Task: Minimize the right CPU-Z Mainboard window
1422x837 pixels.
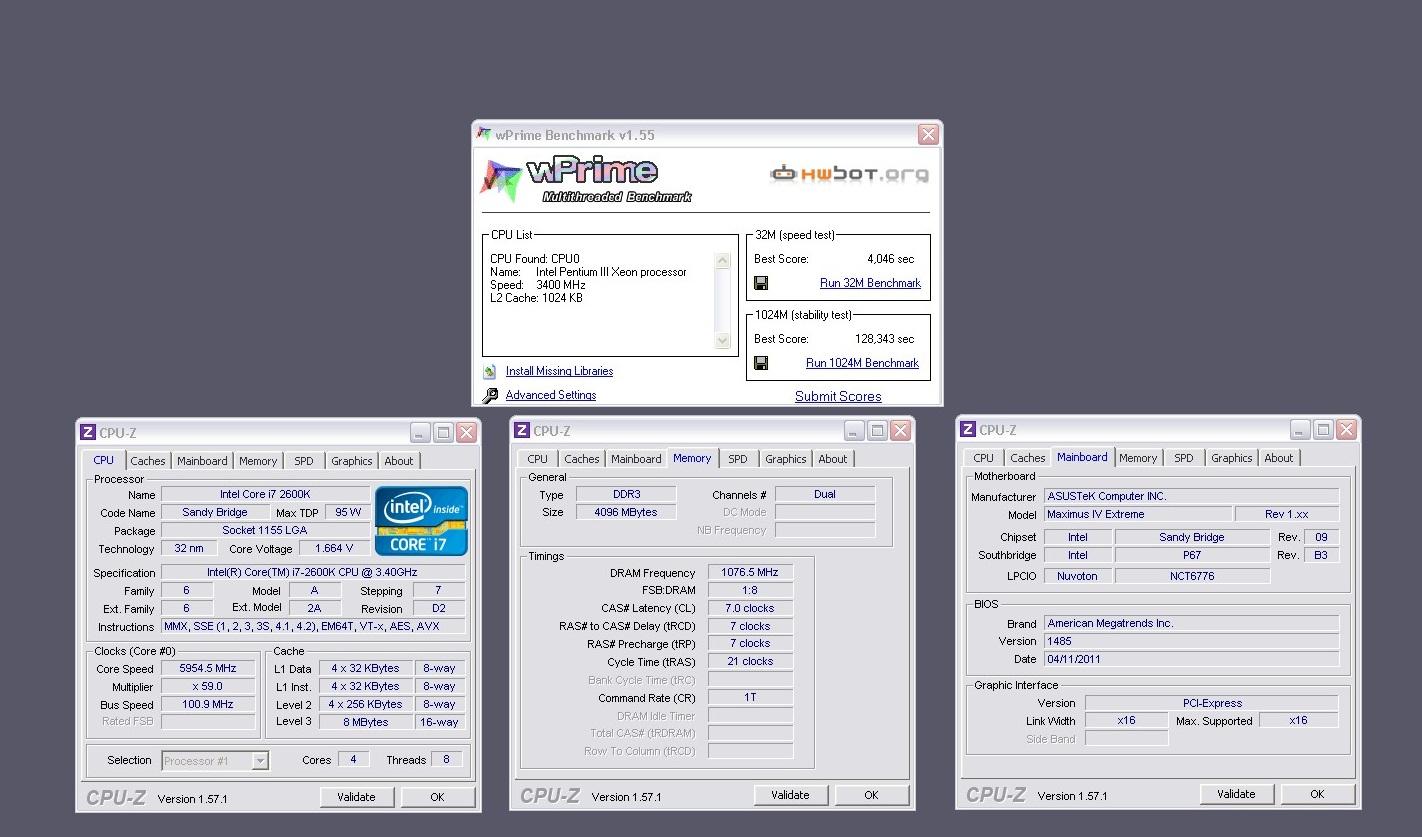Action: click(x=1300, y=429)
